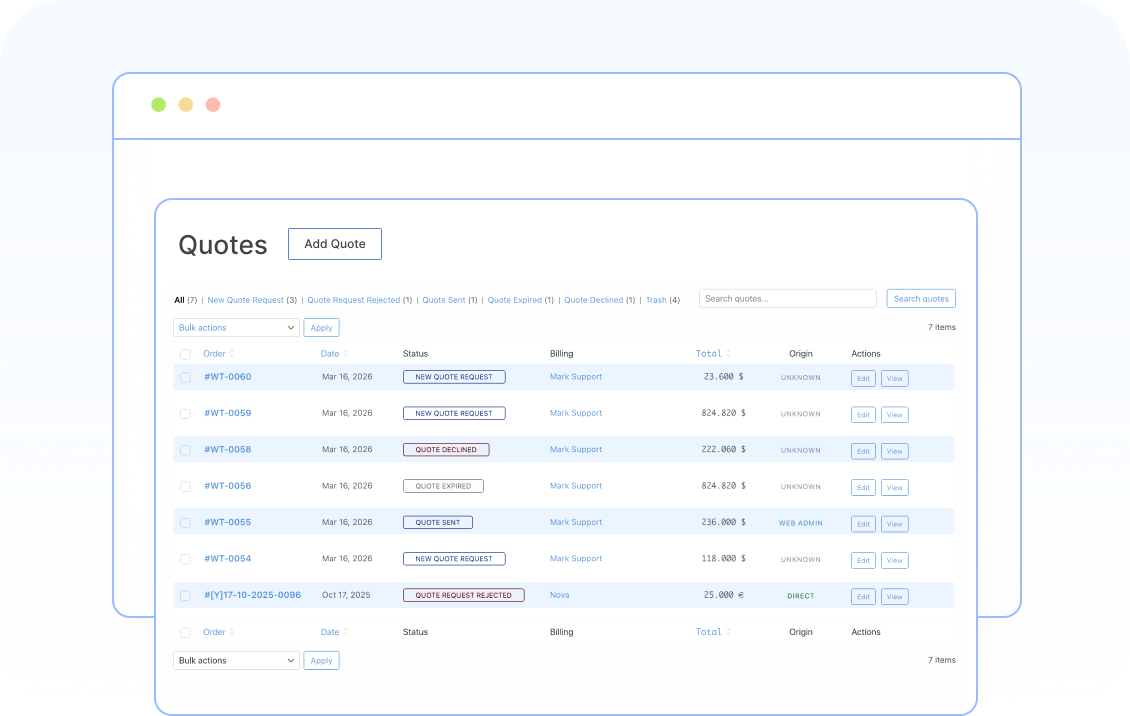Open order #WT-0056 link

click(228, 486)
